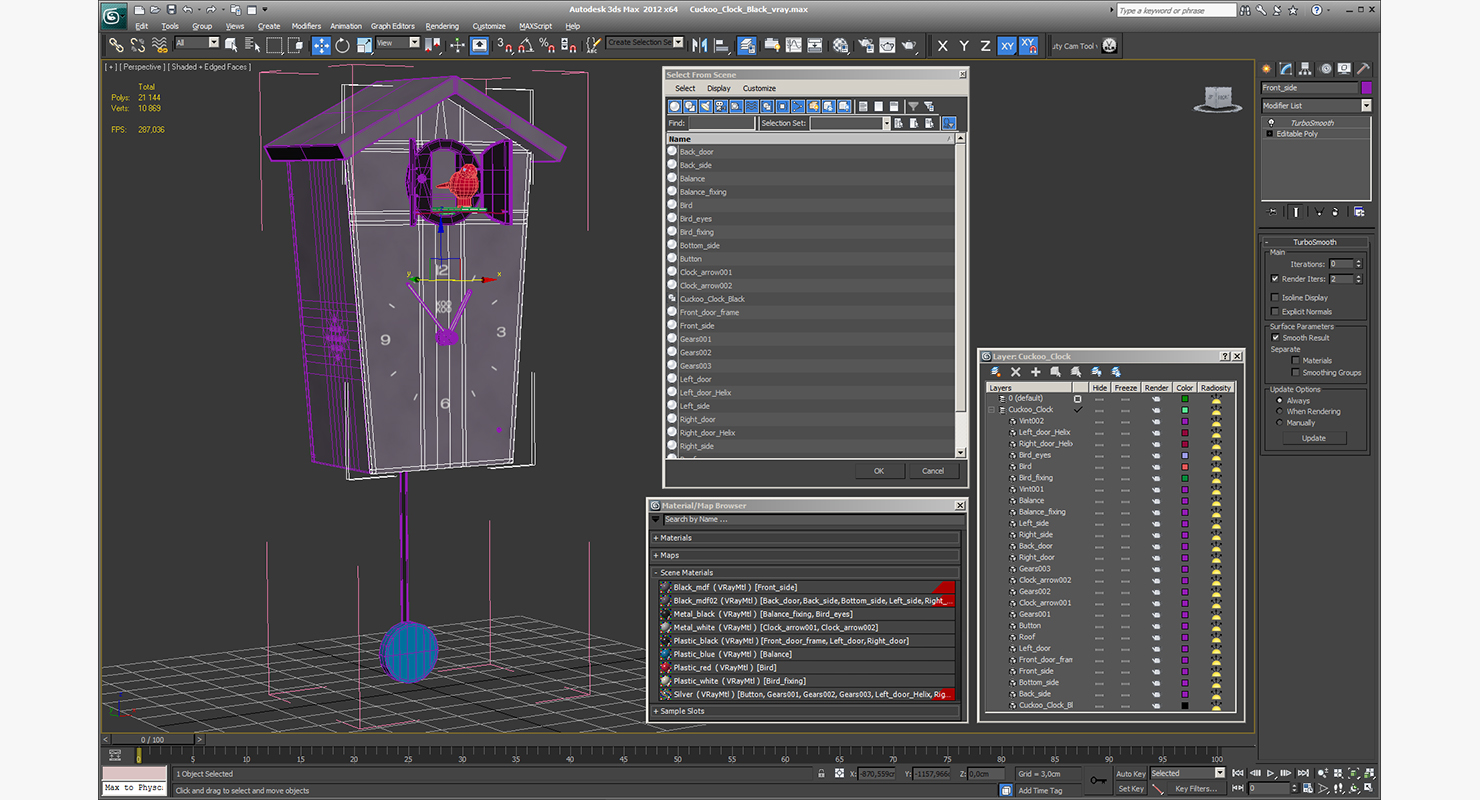Open Display menu in Select From Scene
This screenshot has height=800, width=1480.
tap(718, 88)
